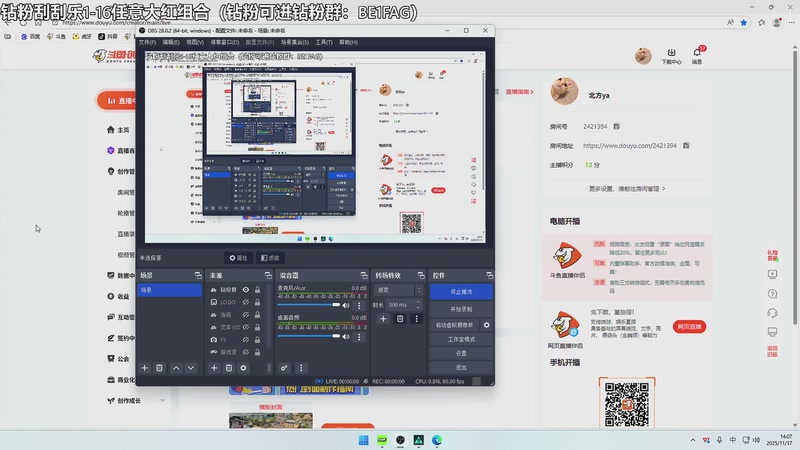The width and height of the screenshot is (800, 450).
Task: Open mixer panel three-dot menu
Action: pyautogui.click(x=301, y=368)
